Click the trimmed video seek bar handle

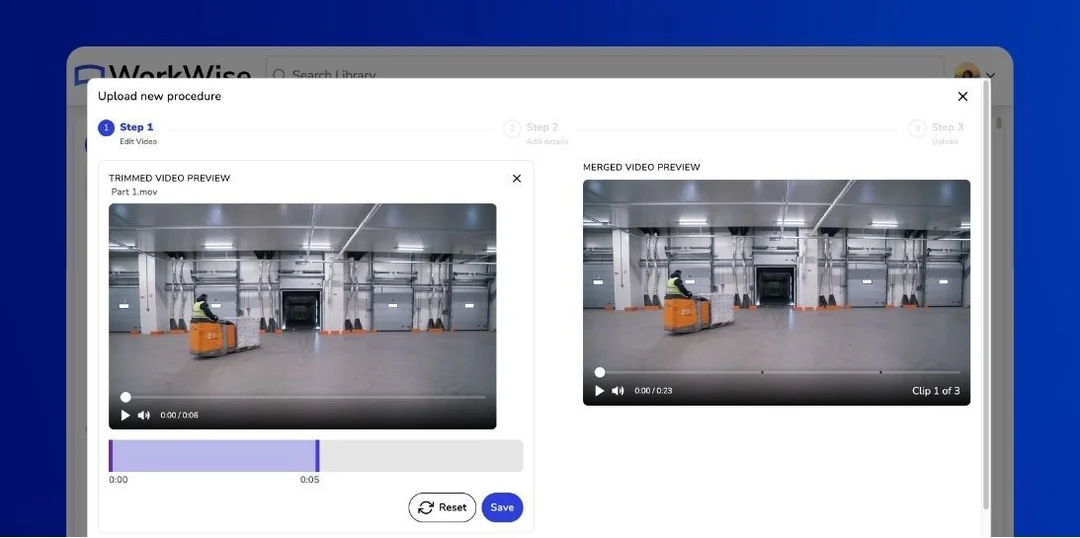pyautogui.click(x=125, y=397)
